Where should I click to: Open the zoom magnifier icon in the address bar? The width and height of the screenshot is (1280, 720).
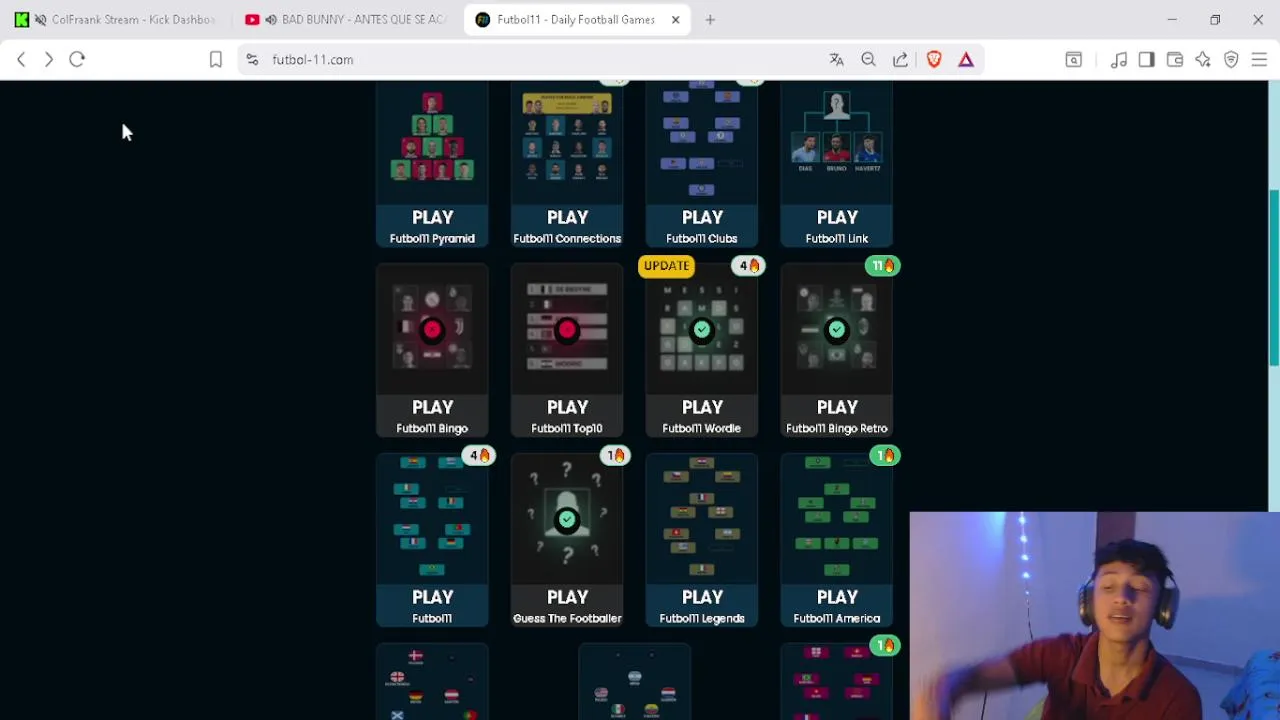click(868, 60)
